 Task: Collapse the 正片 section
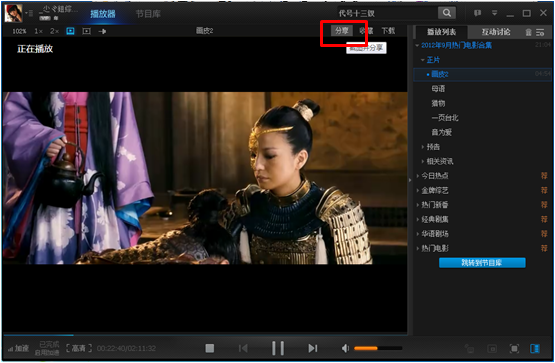pos(422,60)
